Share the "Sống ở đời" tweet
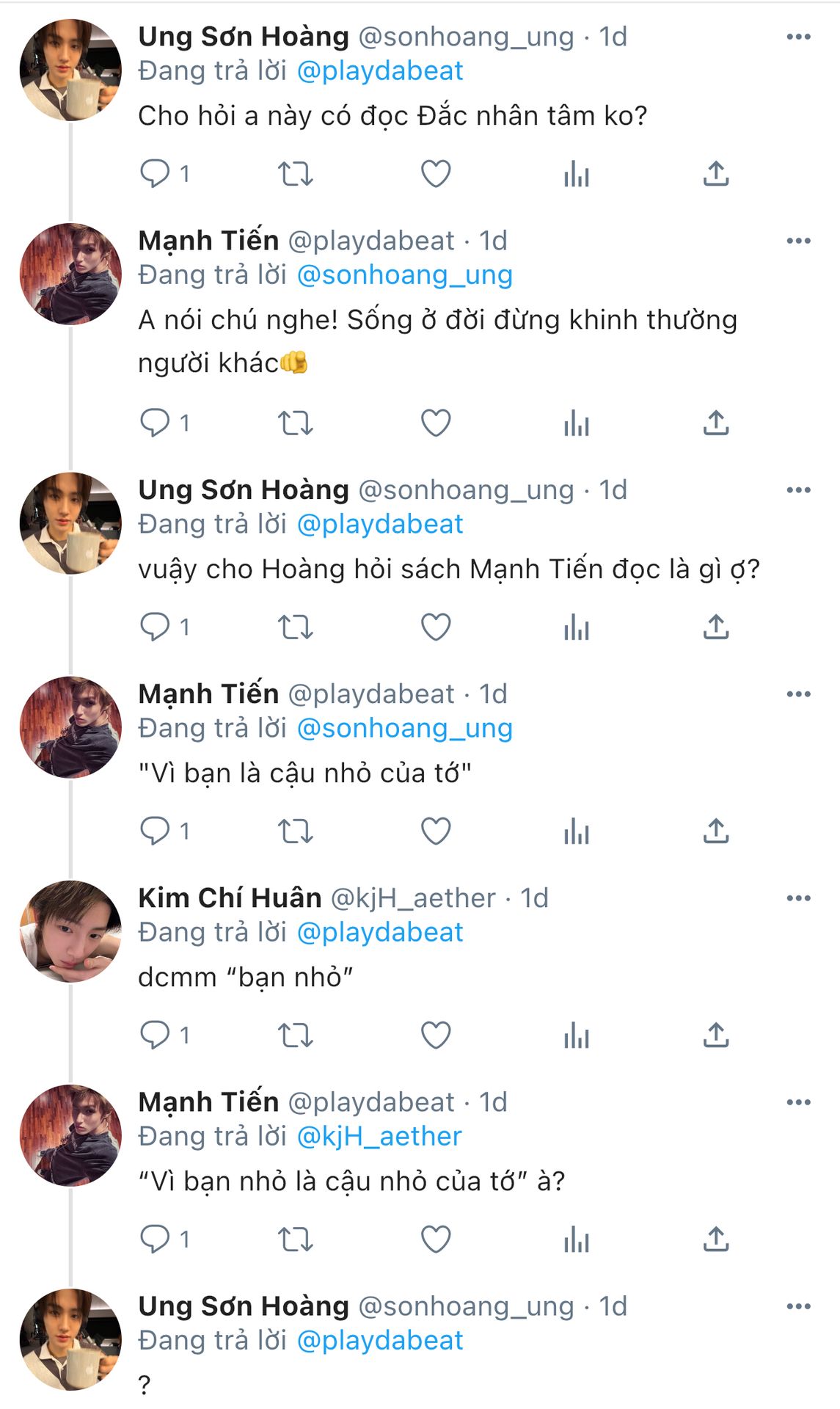Screen dimensions: 840x1409 [716, 423]
